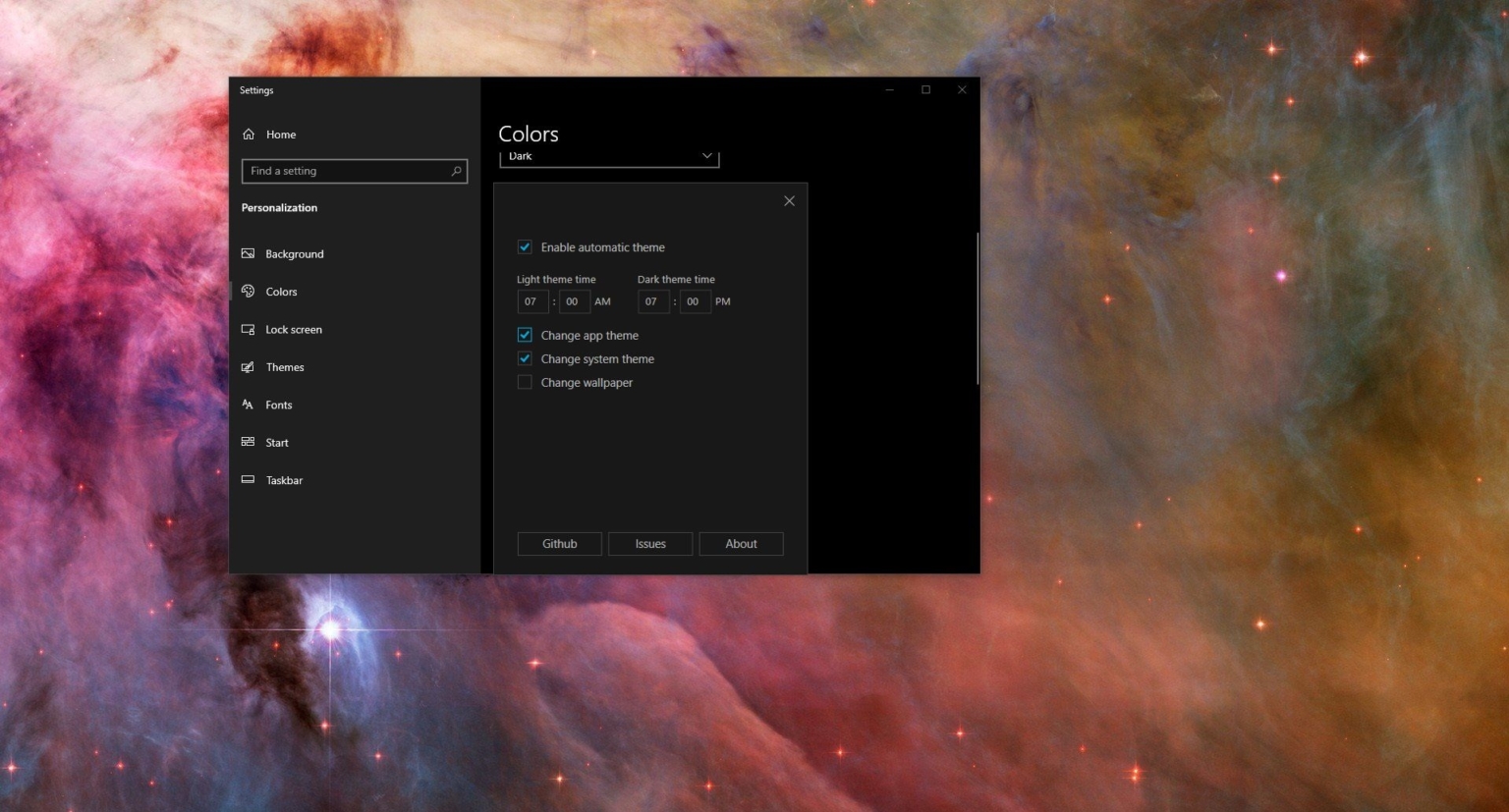Click the Themes brush icon

[249, 366]
